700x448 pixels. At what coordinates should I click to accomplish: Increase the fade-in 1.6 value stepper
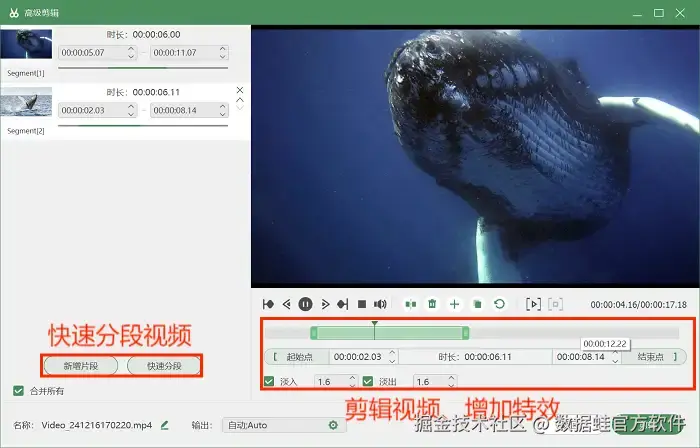[352, 378]
